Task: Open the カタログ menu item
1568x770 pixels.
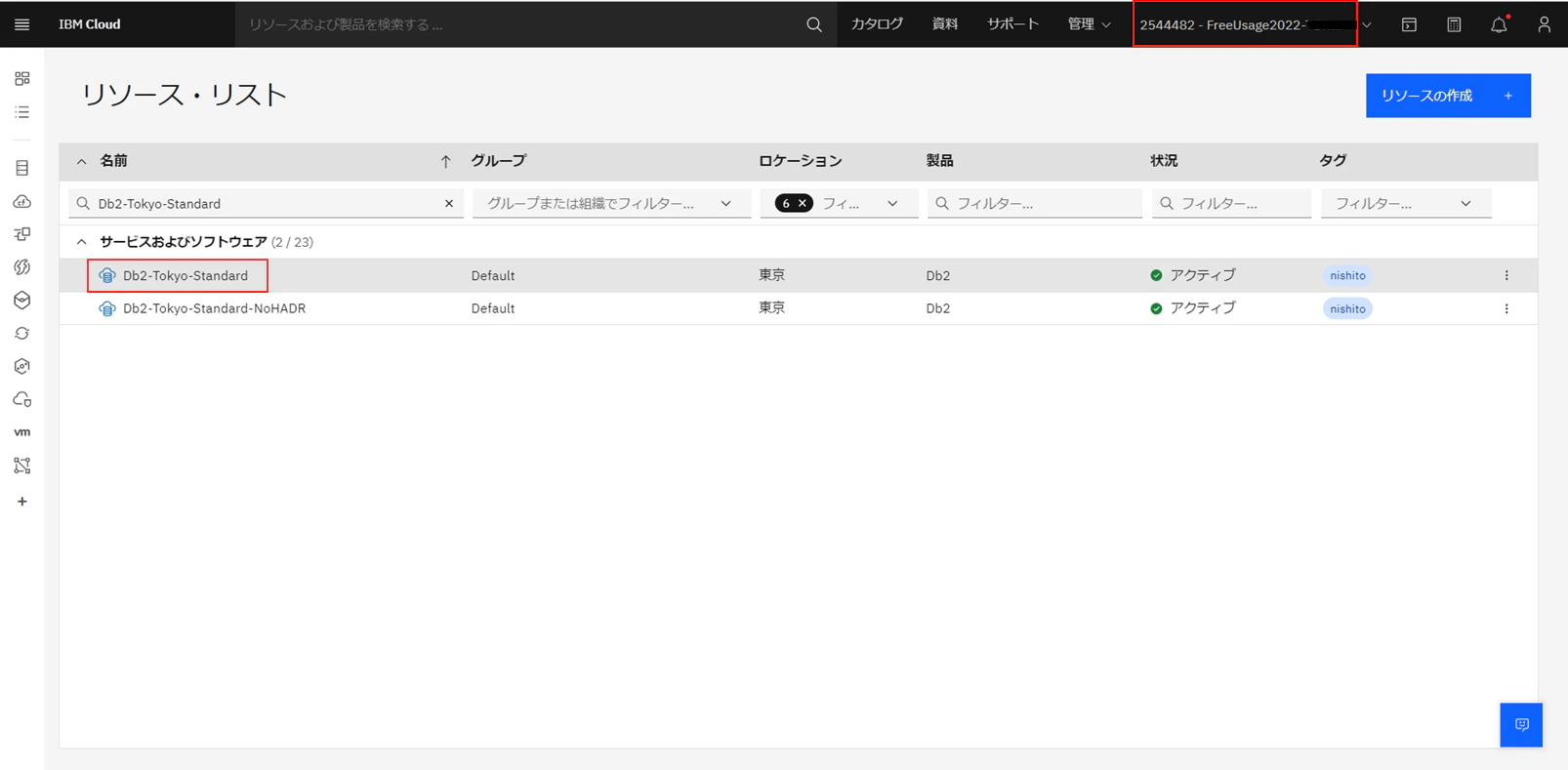Action: (877, 24)
